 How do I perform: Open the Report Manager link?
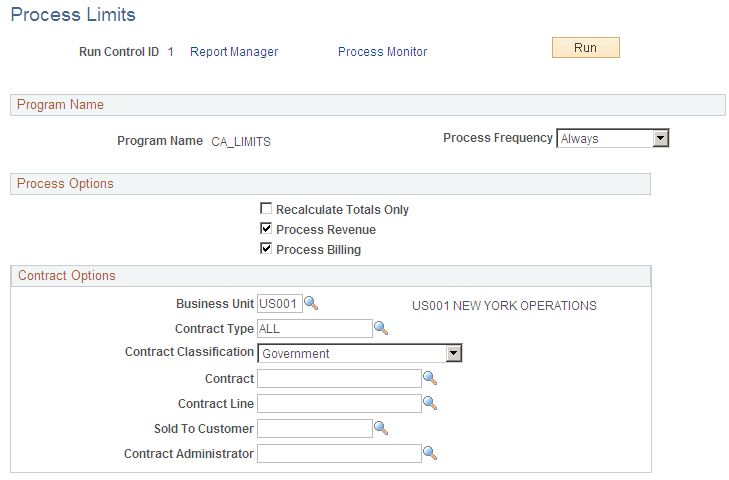click(234, 52)
